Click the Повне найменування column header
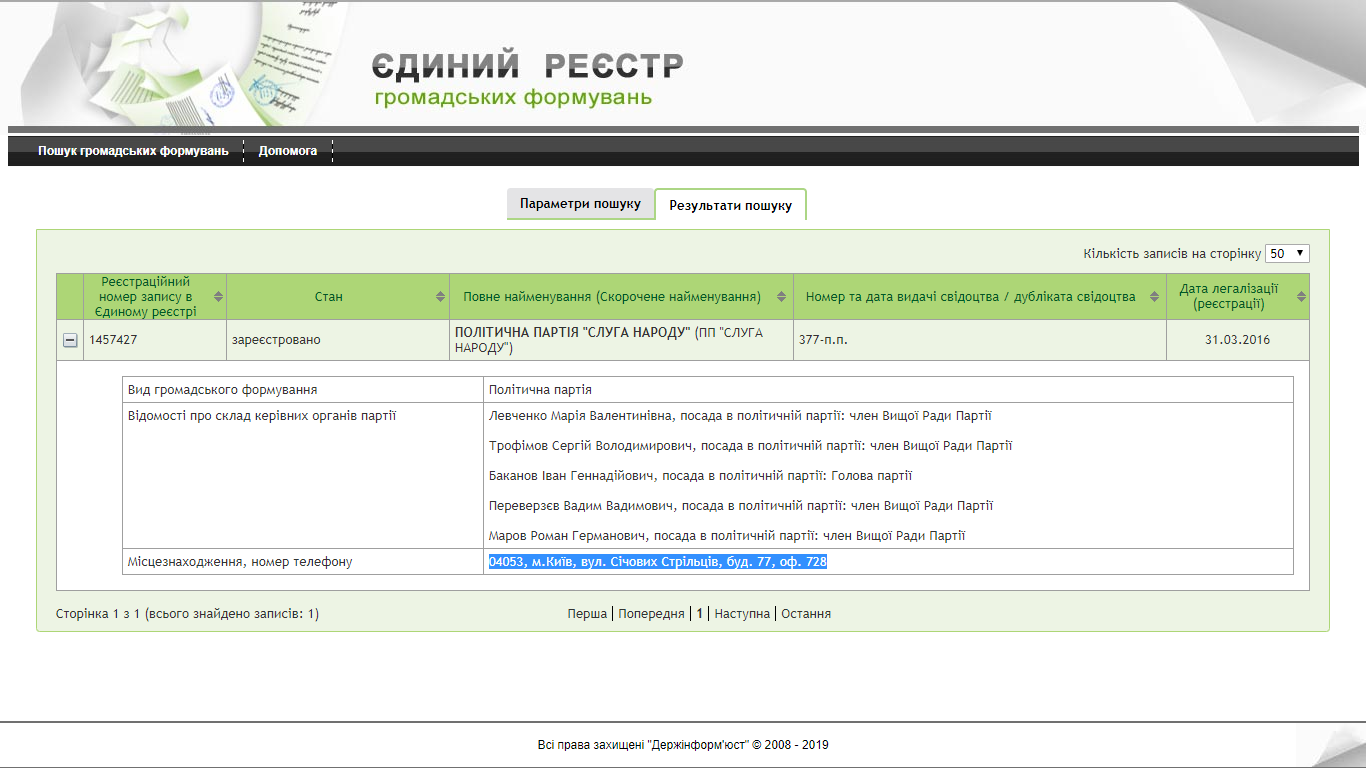The image size is (1366, 768). [621, 297]
